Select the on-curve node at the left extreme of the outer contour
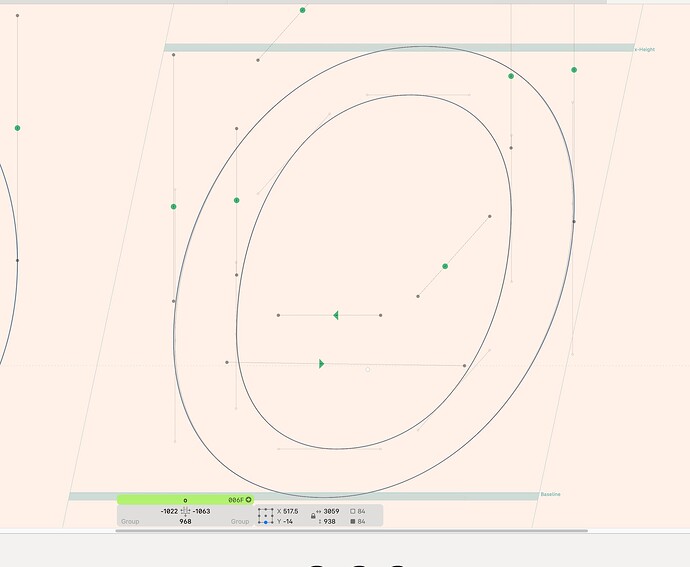The height and width of the screenshot is (567, 690). click(173, 301)
